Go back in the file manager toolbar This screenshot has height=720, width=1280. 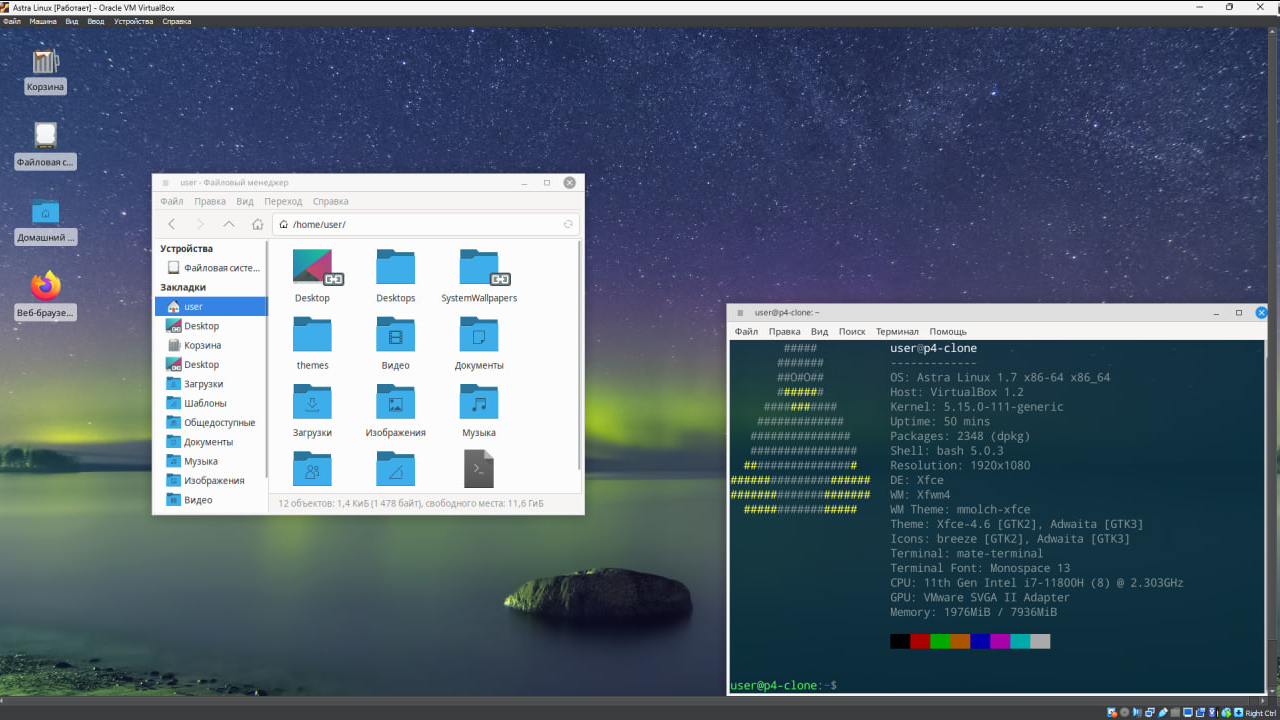click(x=172, y=224)
